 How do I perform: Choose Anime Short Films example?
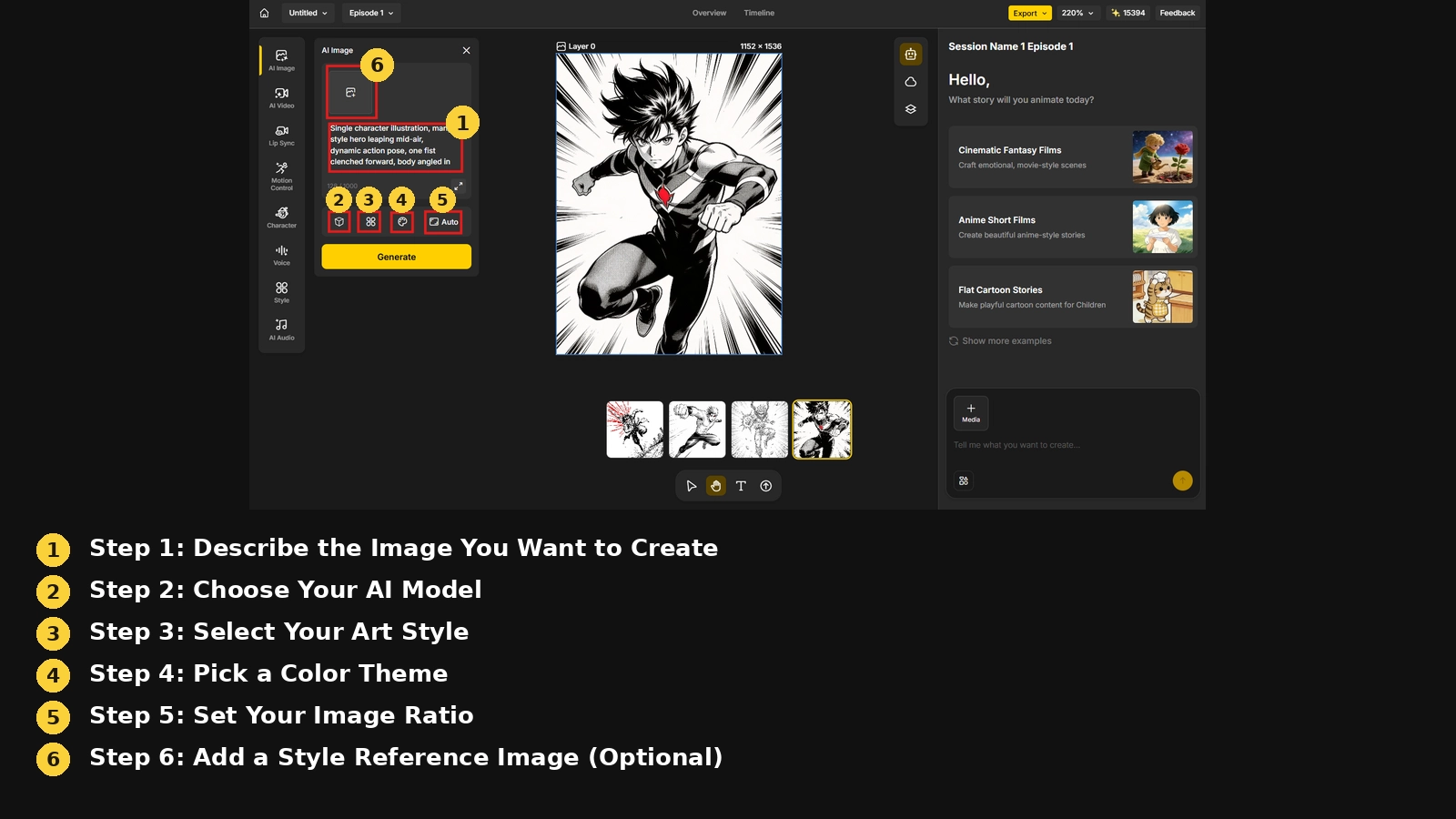(1072, 227)
